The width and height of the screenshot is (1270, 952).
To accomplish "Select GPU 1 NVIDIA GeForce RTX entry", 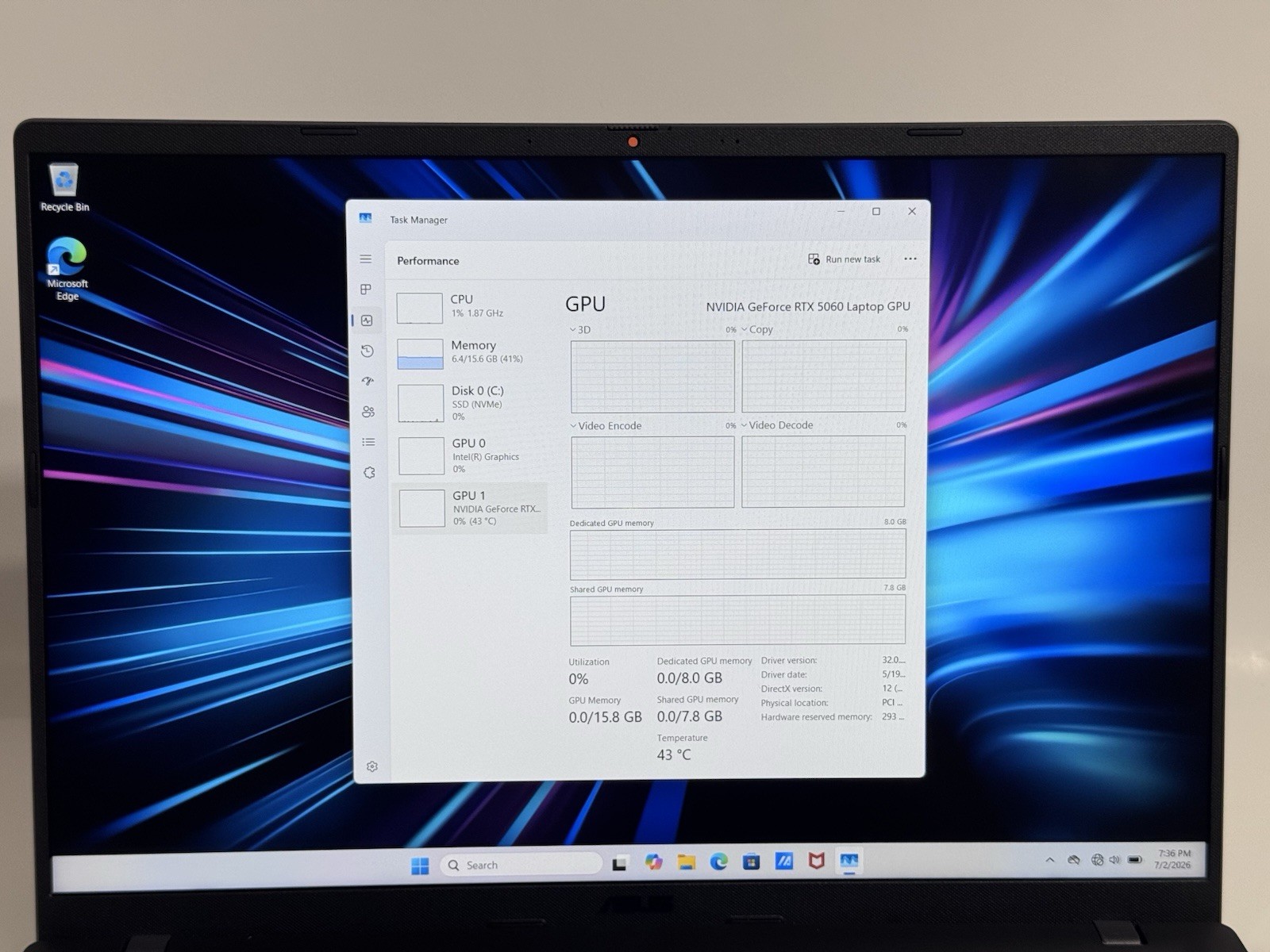I will tap(471, 508).
